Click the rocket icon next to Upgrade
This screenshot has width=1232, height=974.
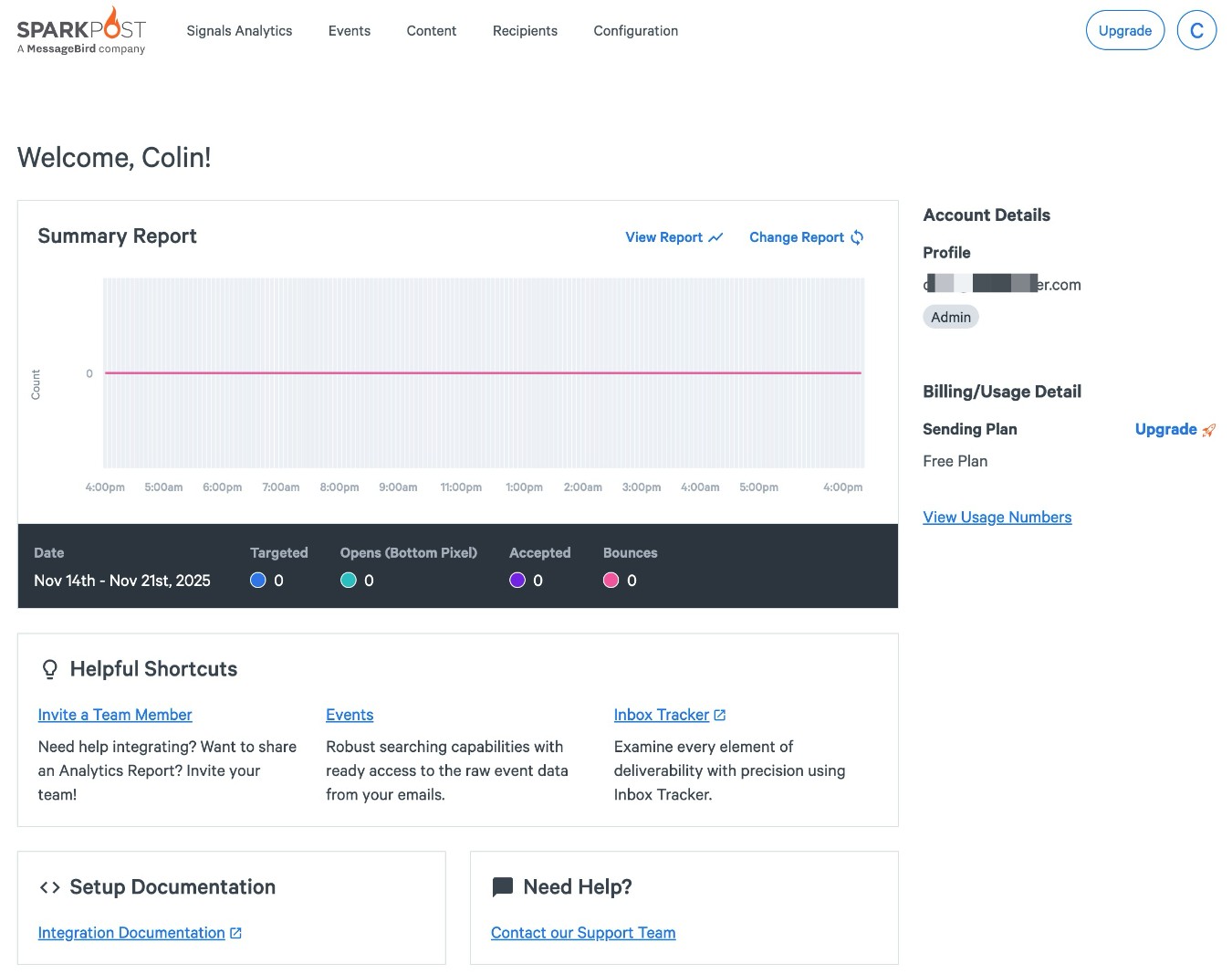click(x=1209, y=430)
